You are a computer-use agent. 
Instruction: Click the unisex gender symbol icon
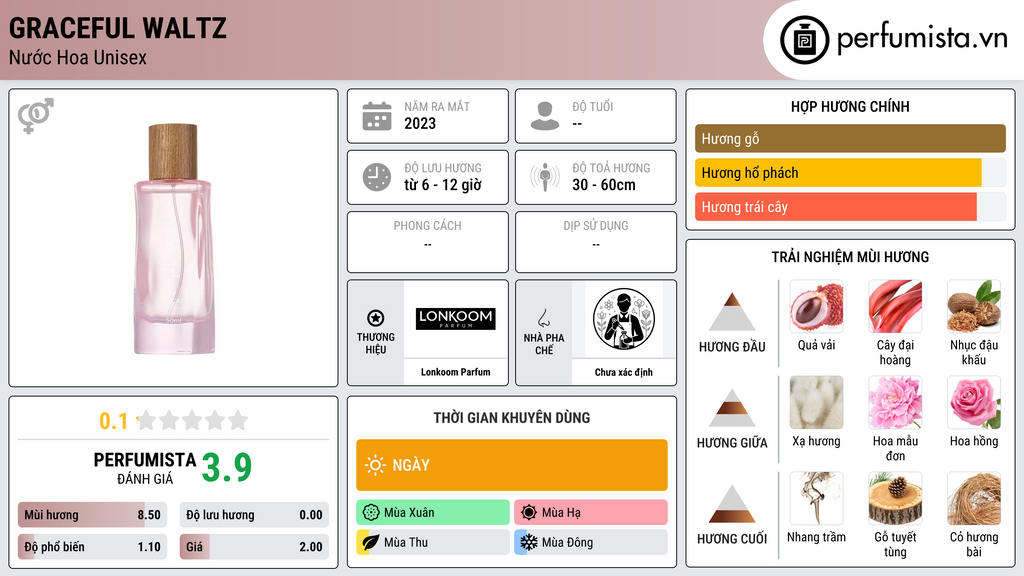(x=35, y=116)
